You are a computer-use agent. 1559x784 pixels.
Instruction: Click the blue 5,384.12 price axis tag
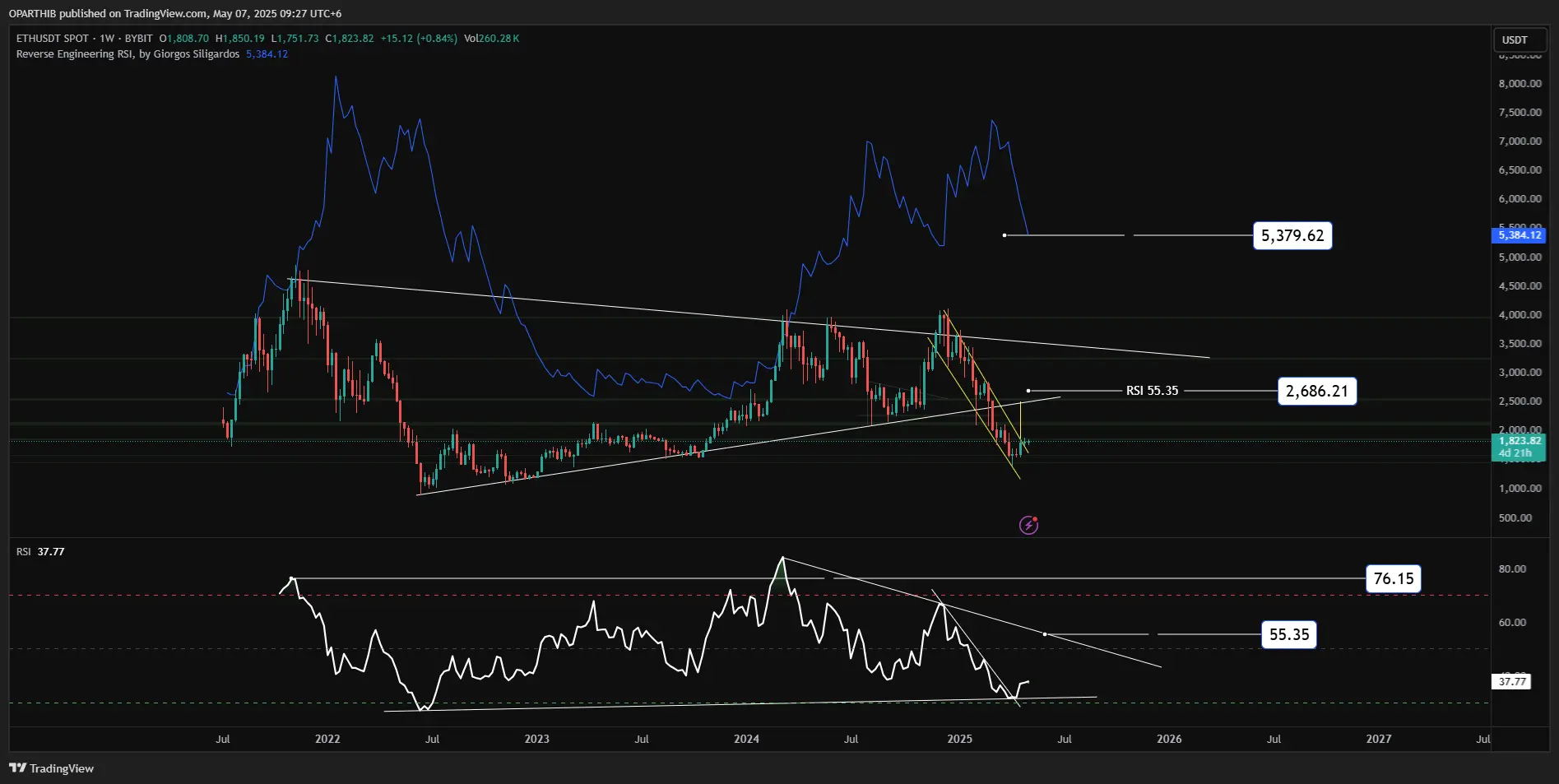[x=1519, y=235]
